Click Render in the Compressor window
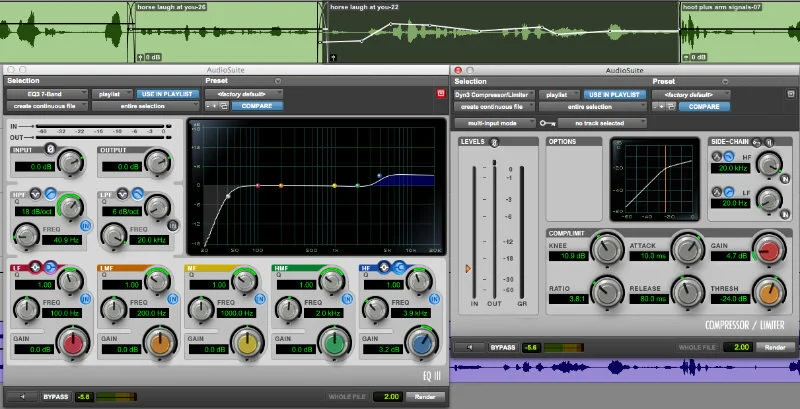This screenshot has width=800, height=409. click(x=775, y=347)
